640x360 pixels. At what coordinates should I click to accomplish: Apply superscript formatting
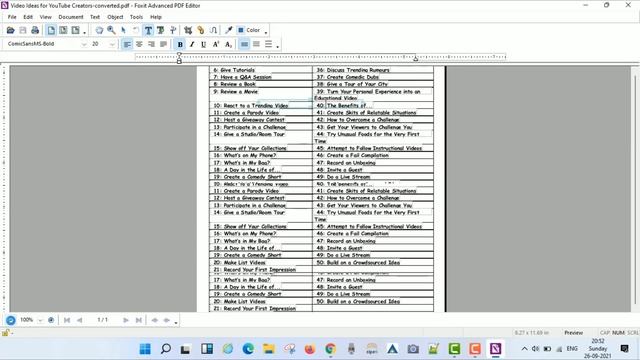coord(216,44)
